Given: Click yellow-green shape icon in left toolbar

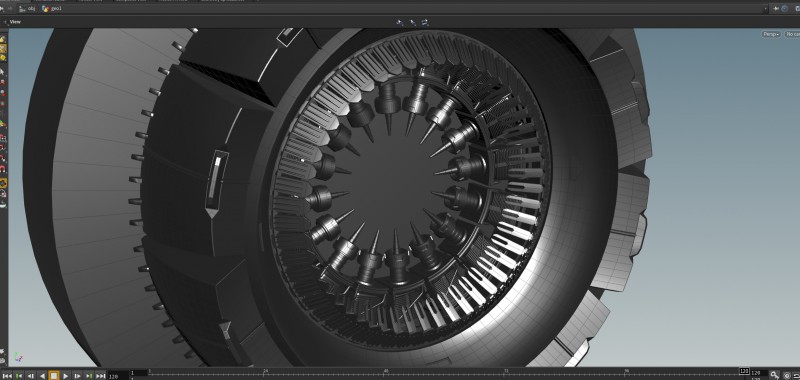Looking at the screenshot, I should point(3,124).
